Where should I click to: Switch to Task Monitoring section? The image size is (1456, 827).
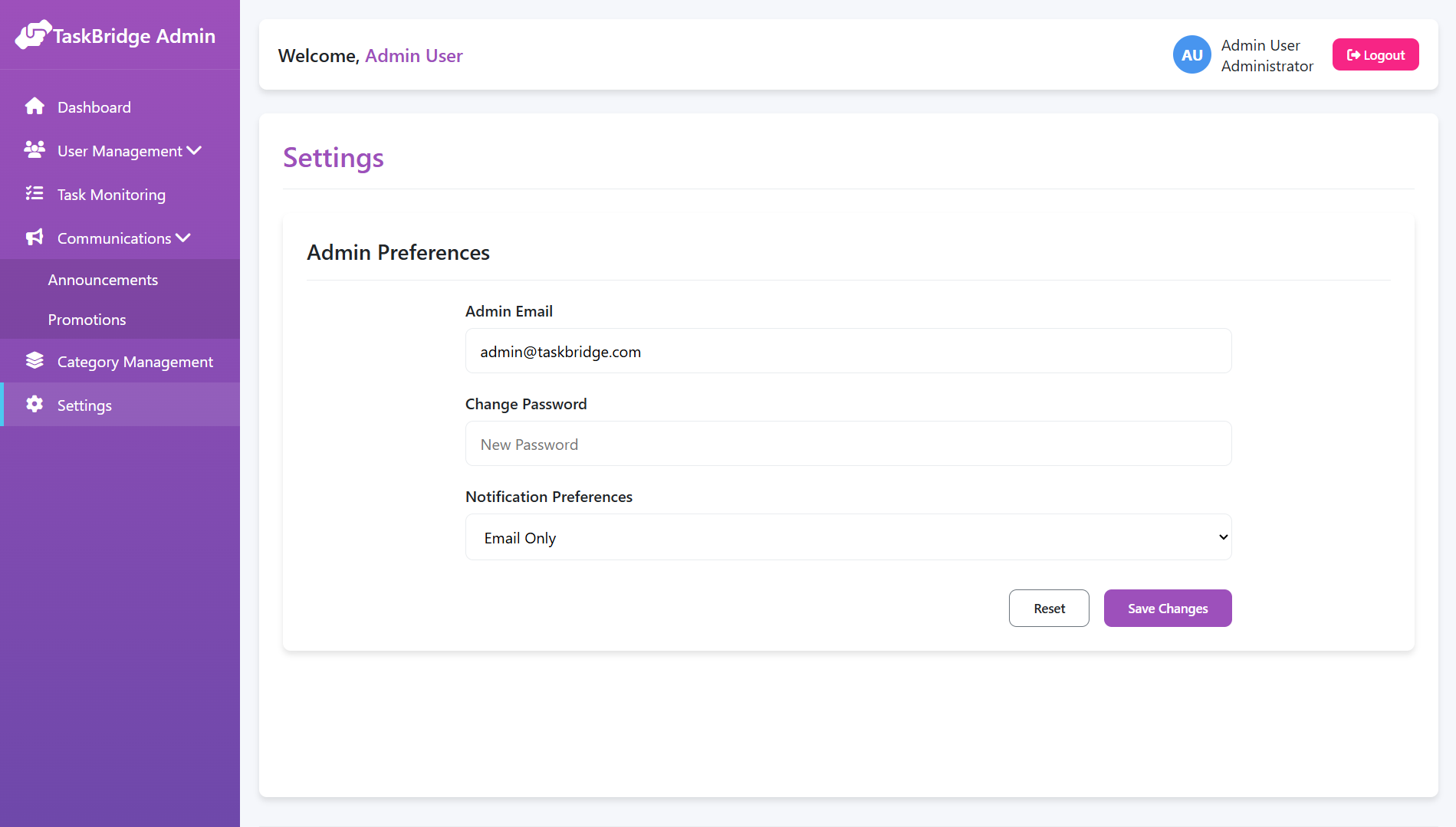click(110, 195)
